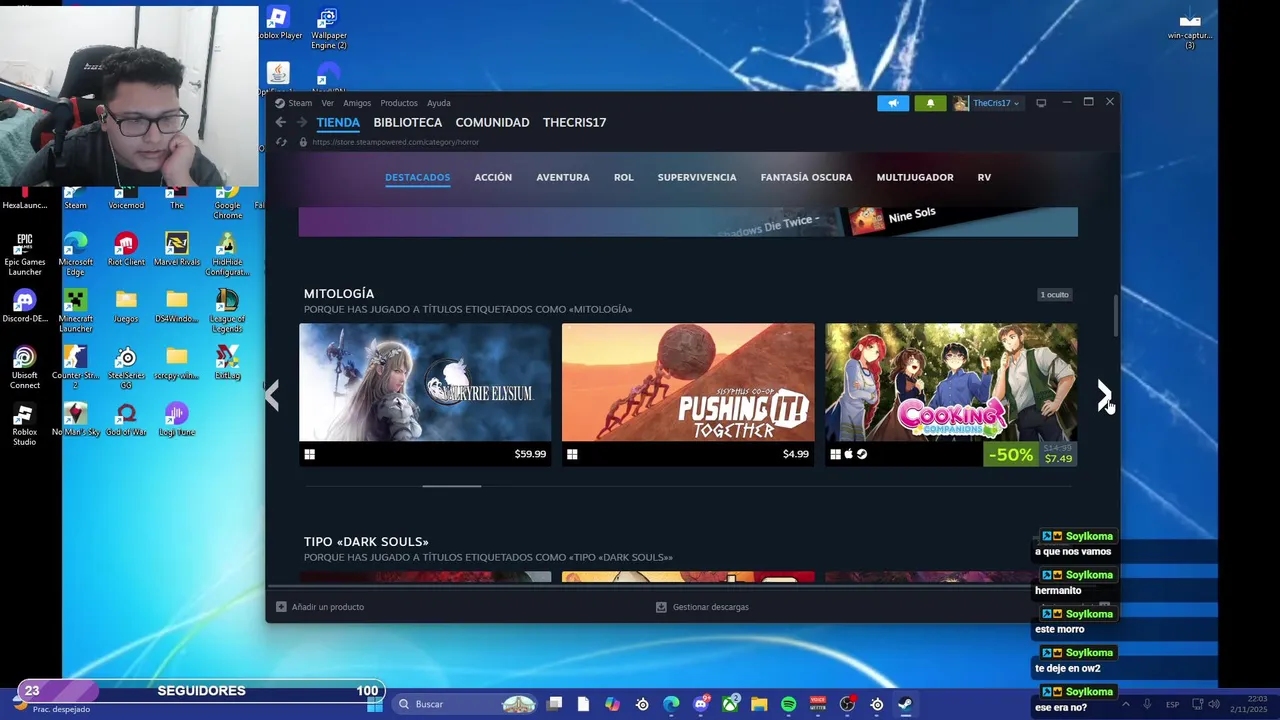
Task: Open the Ver menu
Action: 327,103
